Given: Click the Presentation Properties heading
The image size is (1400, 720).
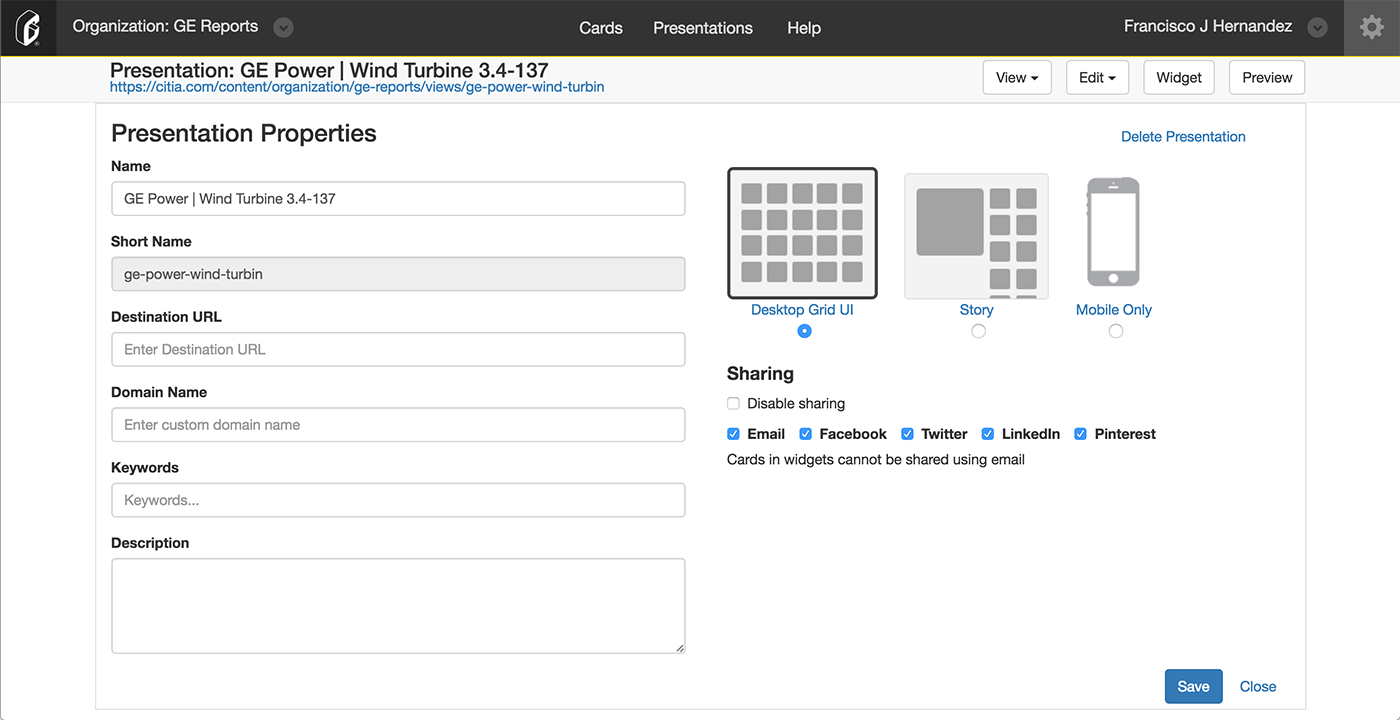Looking at the screenshot, I should click(x=244, y=134).
